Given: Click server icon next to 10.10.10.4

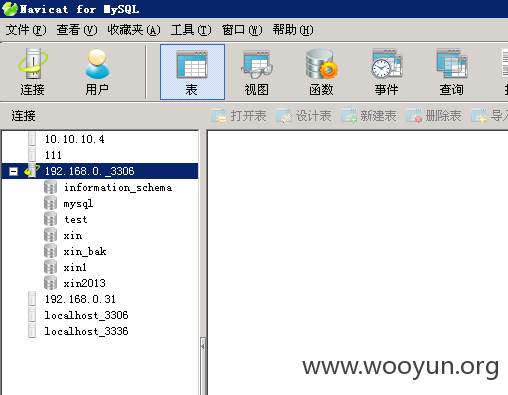Looking at the screenshot, I should (32, 139).
